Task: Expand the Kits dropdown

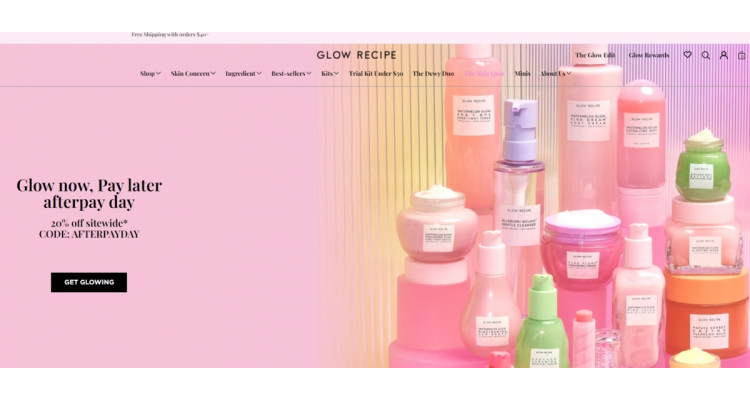Action: point(330,73)
